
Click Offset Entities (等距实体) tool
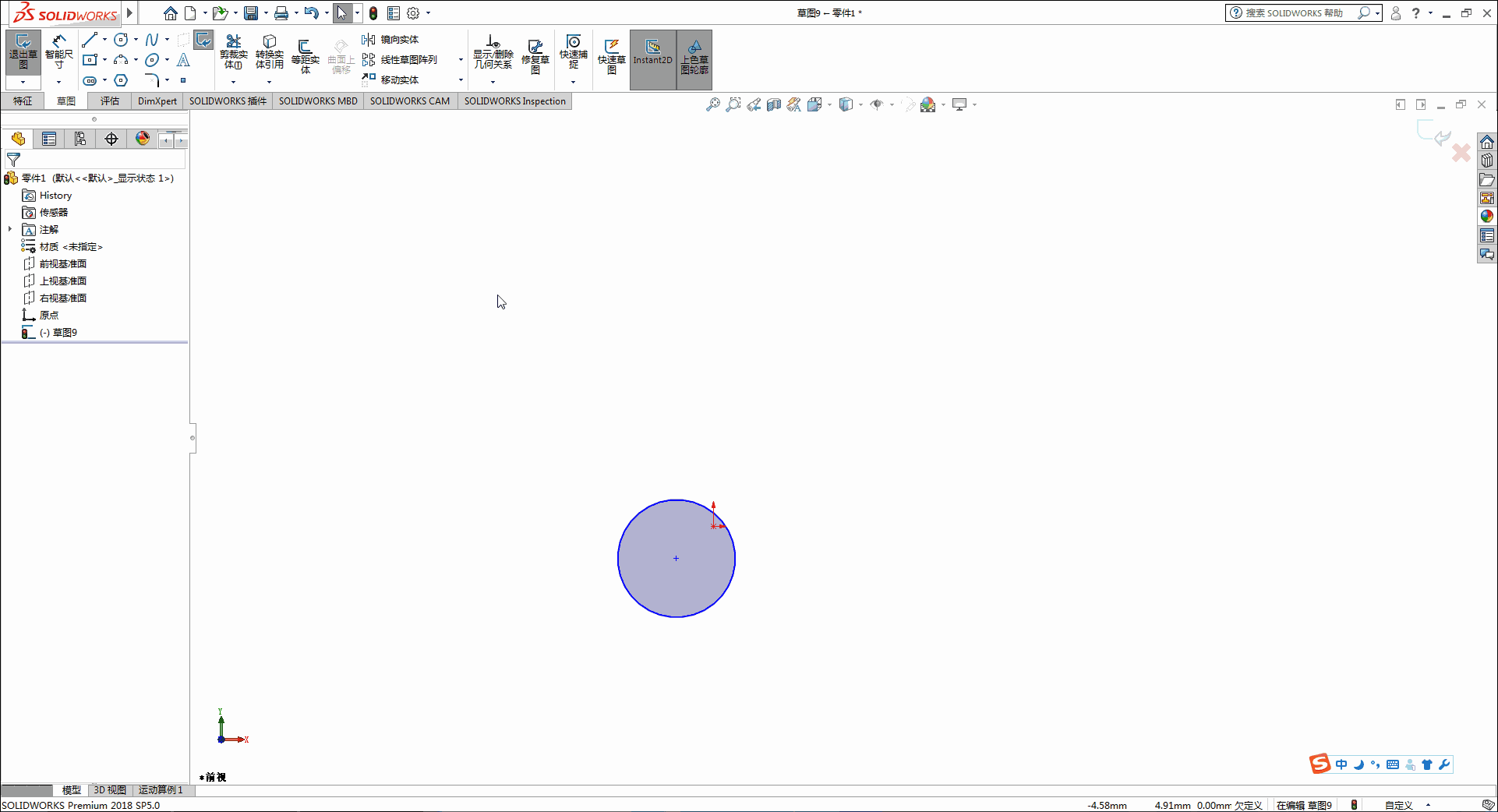(305, 56)
